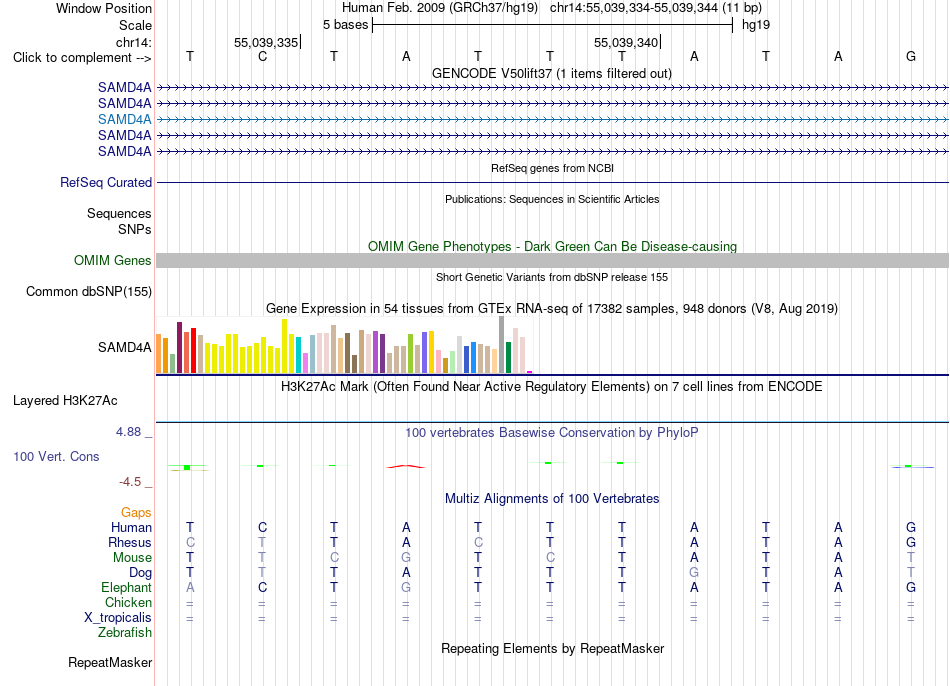The image size is (950, 686).
Task: Click the RepeatMasker track label
Action: click(x=110, y=662)
